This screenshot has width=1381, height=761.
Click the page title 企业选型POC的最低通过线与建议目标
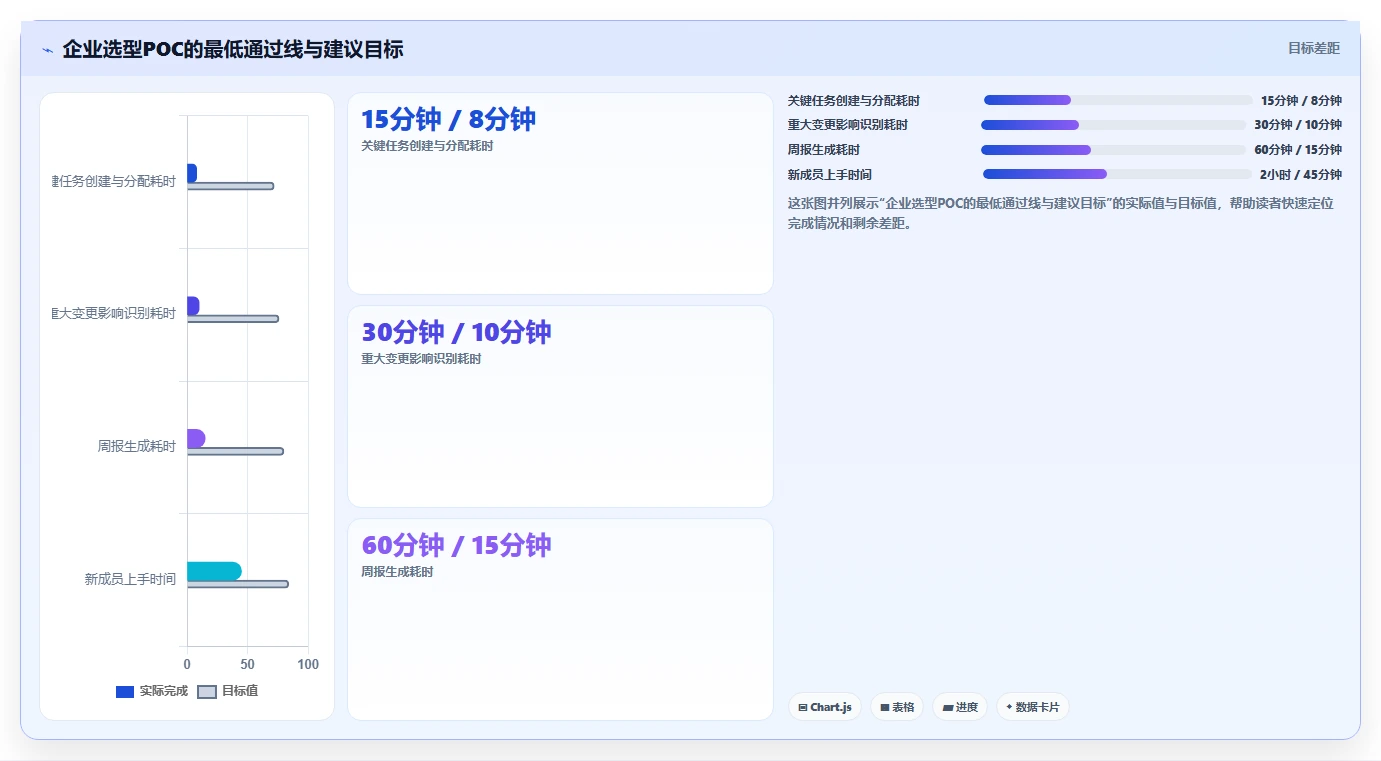coord(233,49)
